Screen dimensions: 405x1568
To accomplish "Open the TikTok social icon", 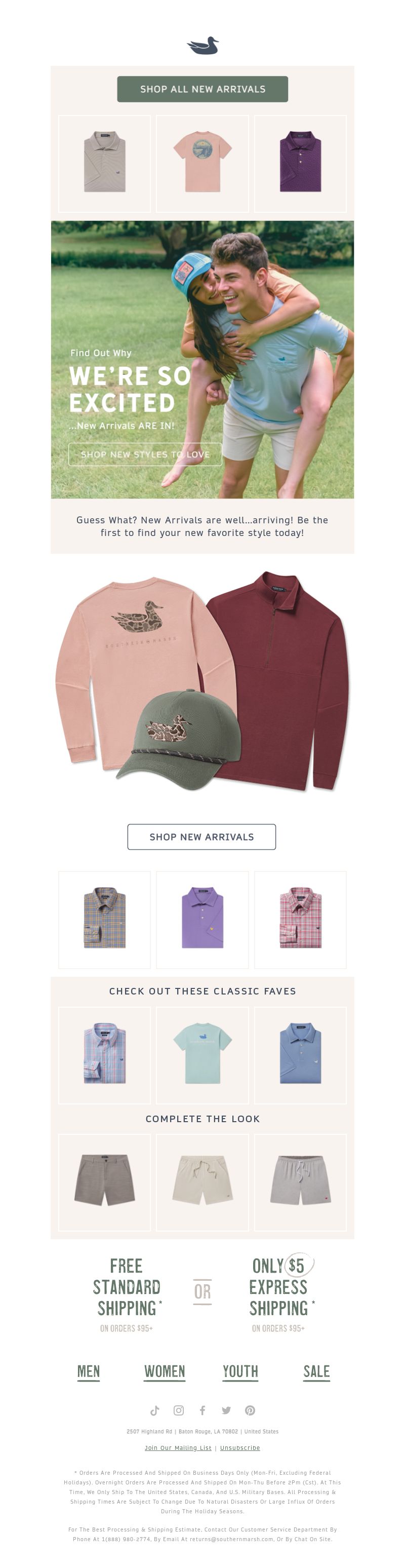I will [x=154, y=1410].
